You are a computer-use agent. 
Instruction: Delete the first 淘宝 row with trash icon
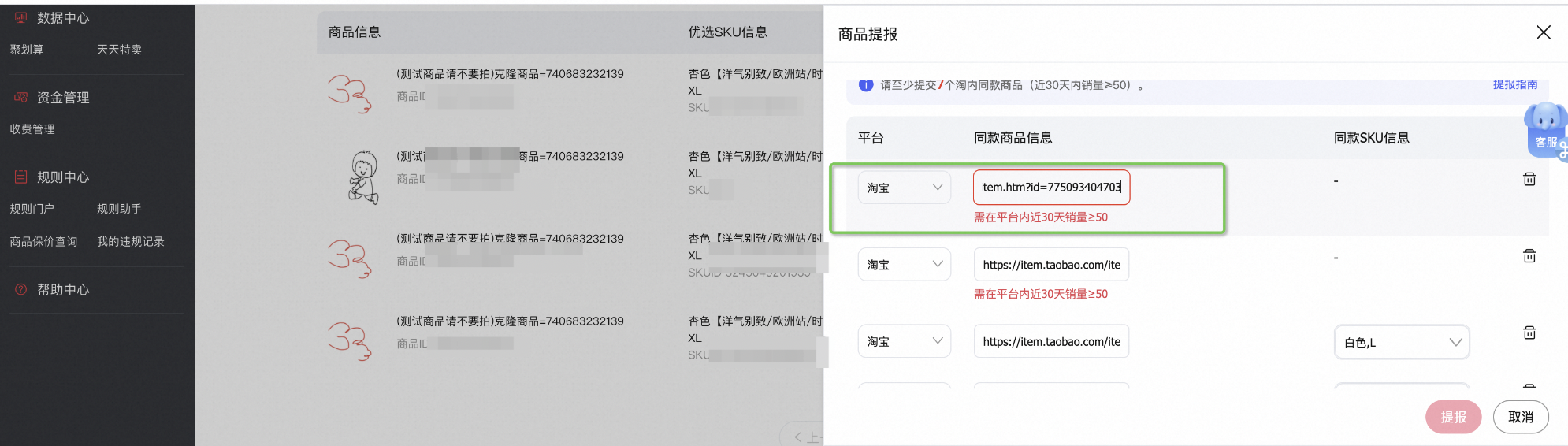click(1529, 180)
